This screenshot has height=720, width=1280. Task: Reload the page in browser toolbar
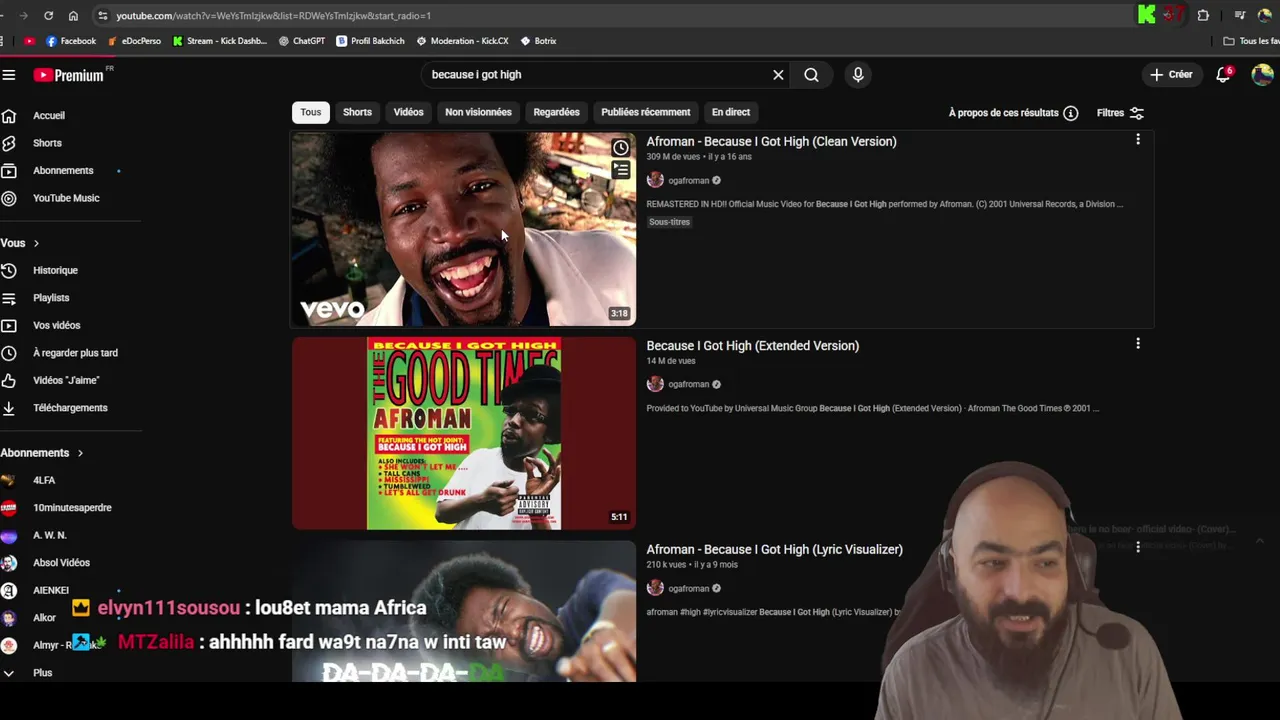48,15
